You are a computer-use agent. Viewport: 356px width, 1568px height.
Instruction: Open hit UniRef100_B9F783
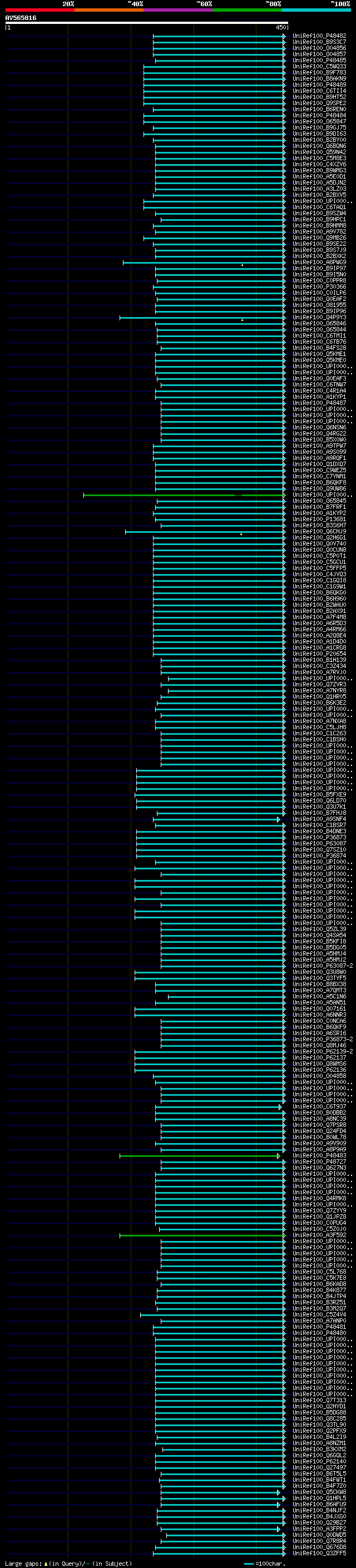coord(319,72)
